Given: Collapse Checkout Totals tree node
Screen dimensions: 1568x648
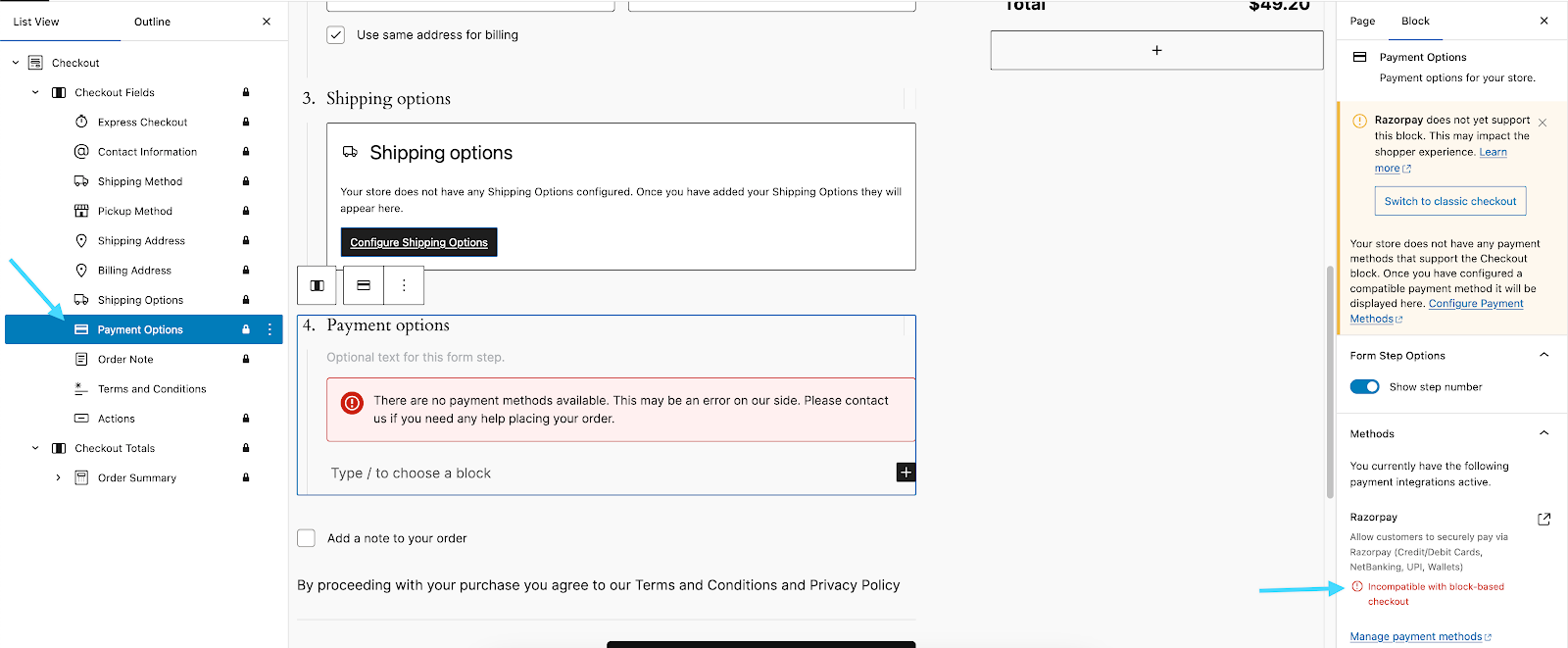Looking at the screenshot, I should point(35,448).
